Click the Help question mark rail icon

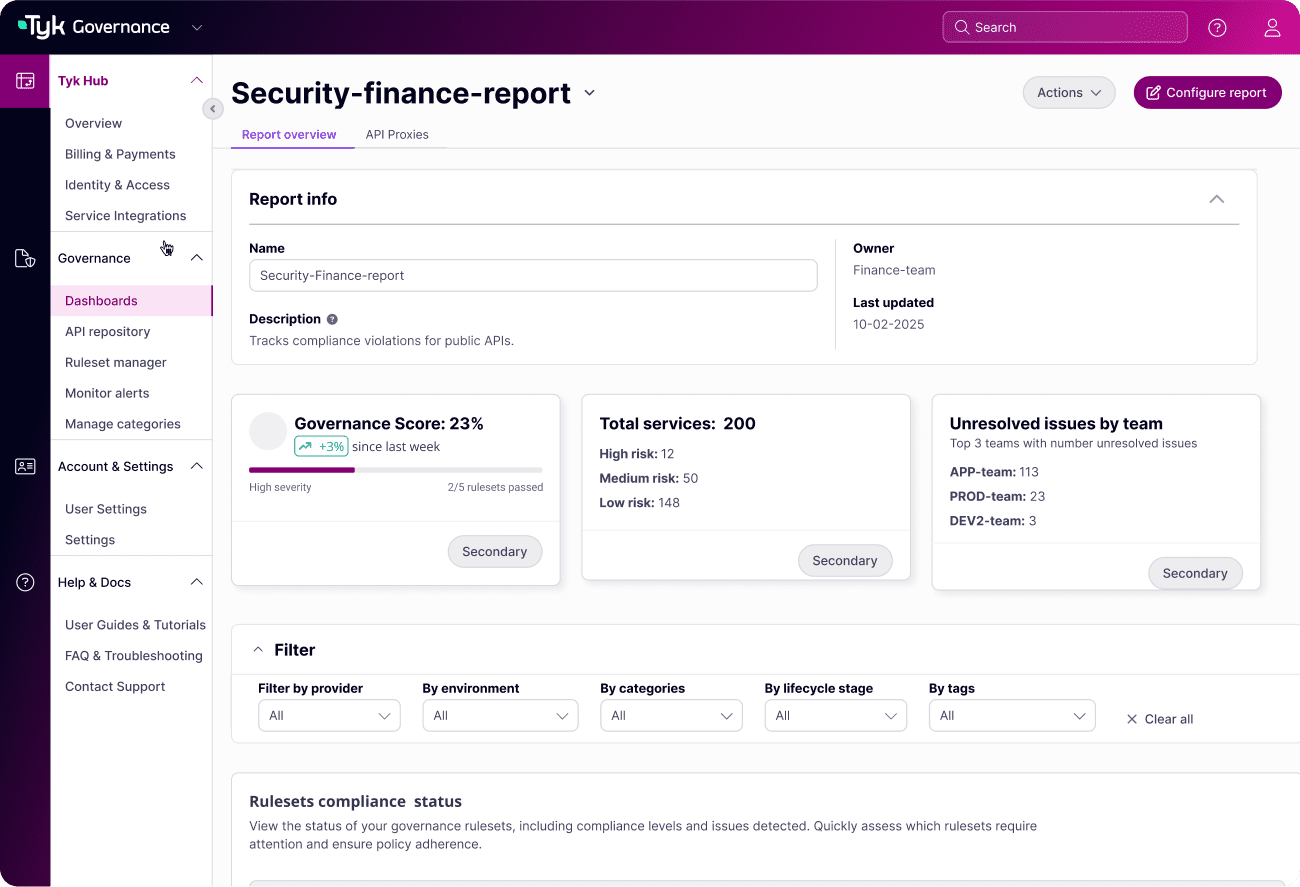[x=25, y=582]
